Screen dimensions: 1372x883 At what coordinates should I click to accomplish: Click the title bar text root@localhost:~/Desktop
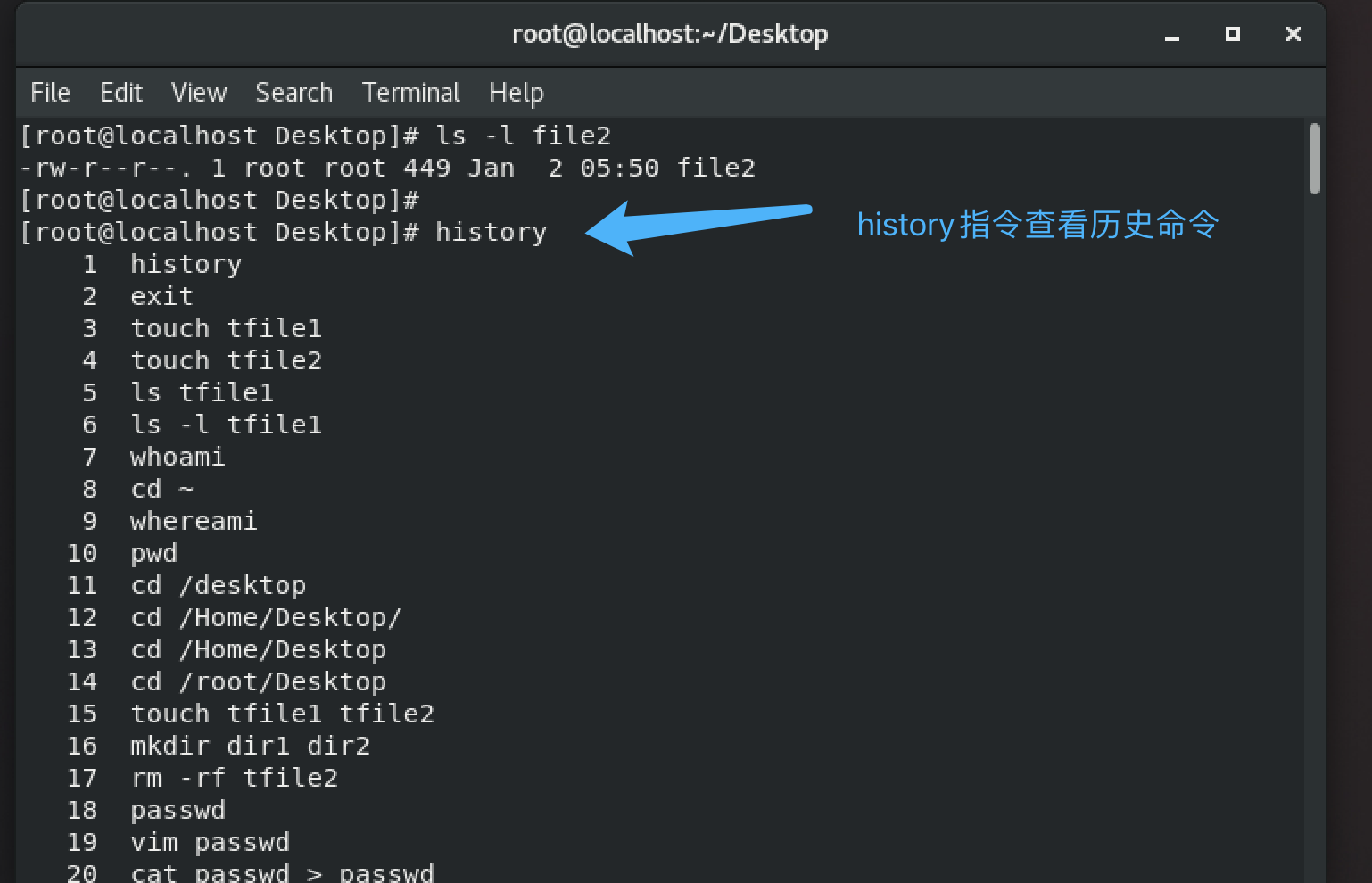670,34
